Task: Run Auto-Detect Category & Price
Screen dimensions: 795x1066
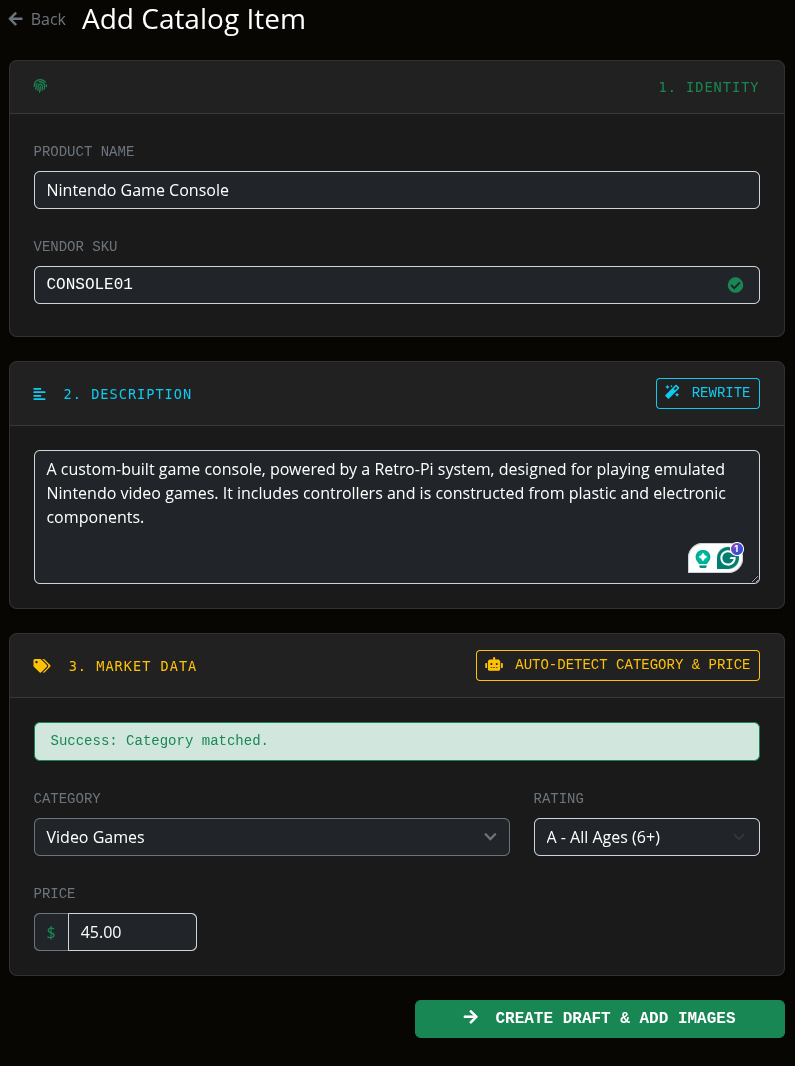Action: coord(617,664)
